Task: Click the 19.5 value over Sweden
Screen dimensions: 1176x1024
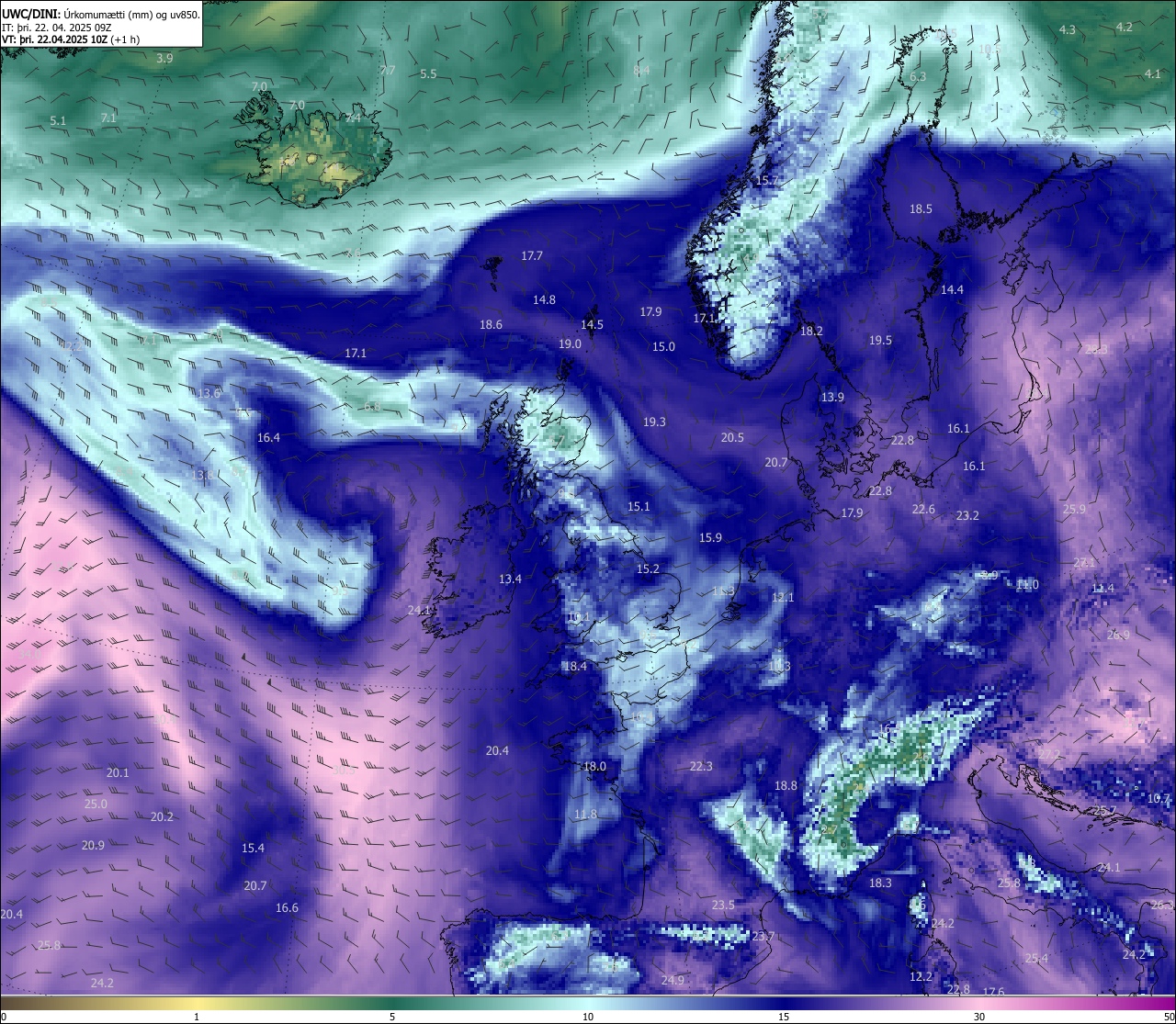Action: tap(880, 341)
